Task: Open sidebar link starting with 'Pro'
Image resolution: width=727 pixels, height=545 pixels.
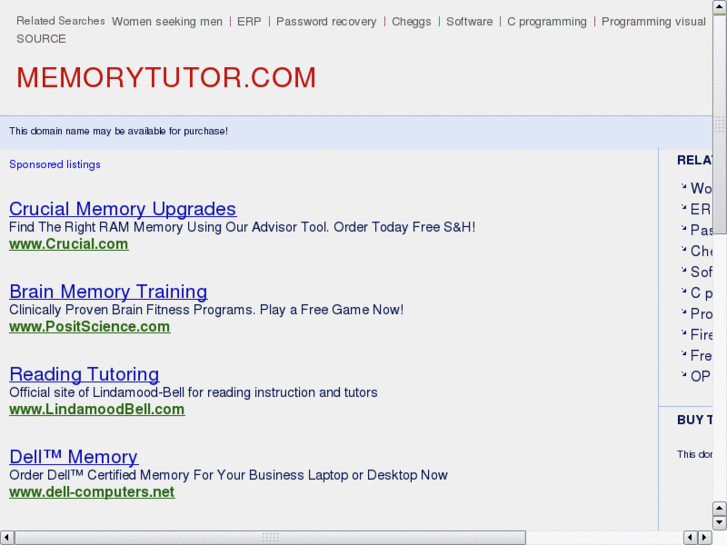Action: (x=701, y=314)
